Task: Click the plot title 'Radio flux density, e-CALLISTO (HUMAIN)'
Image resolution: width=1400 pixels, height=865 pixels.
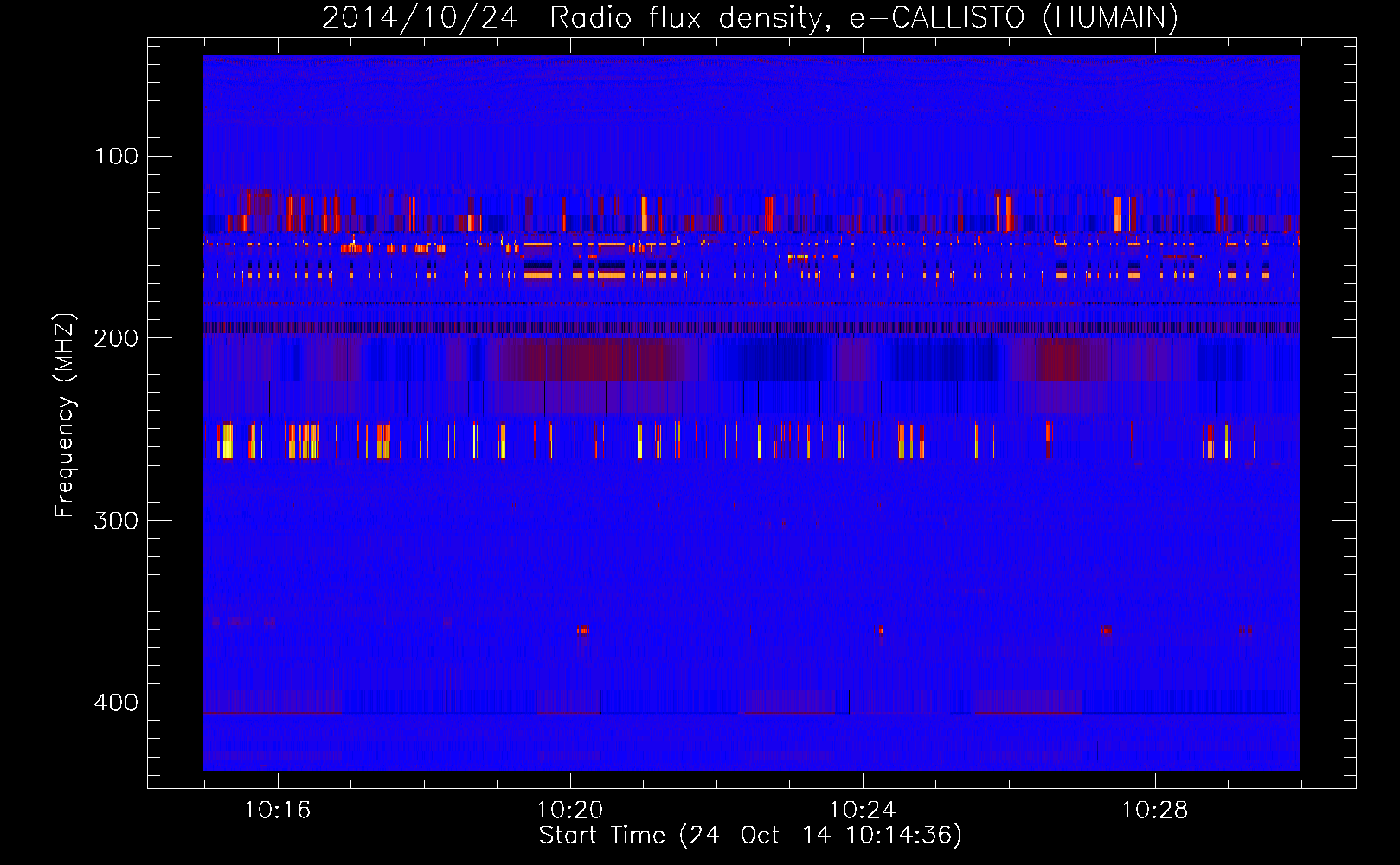Action: (864, 17)
